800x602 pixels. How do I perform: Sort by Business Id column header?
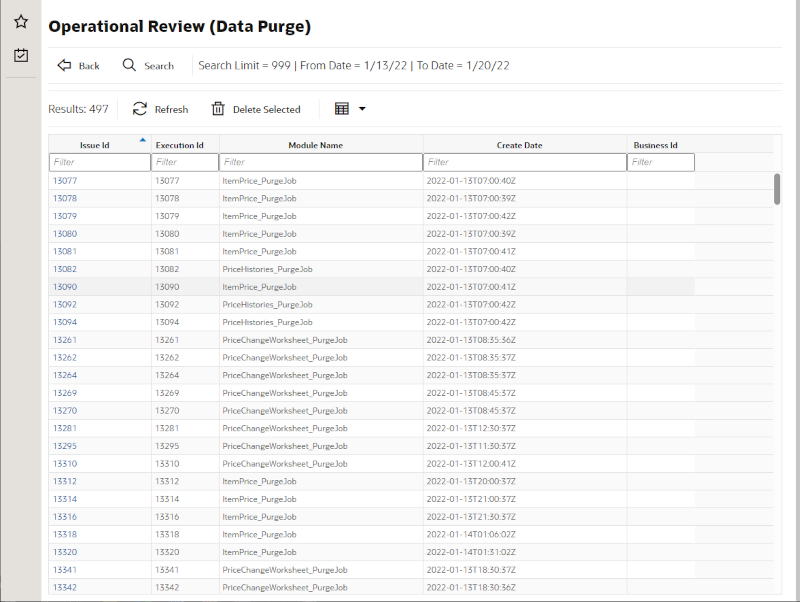coord(656,145)
